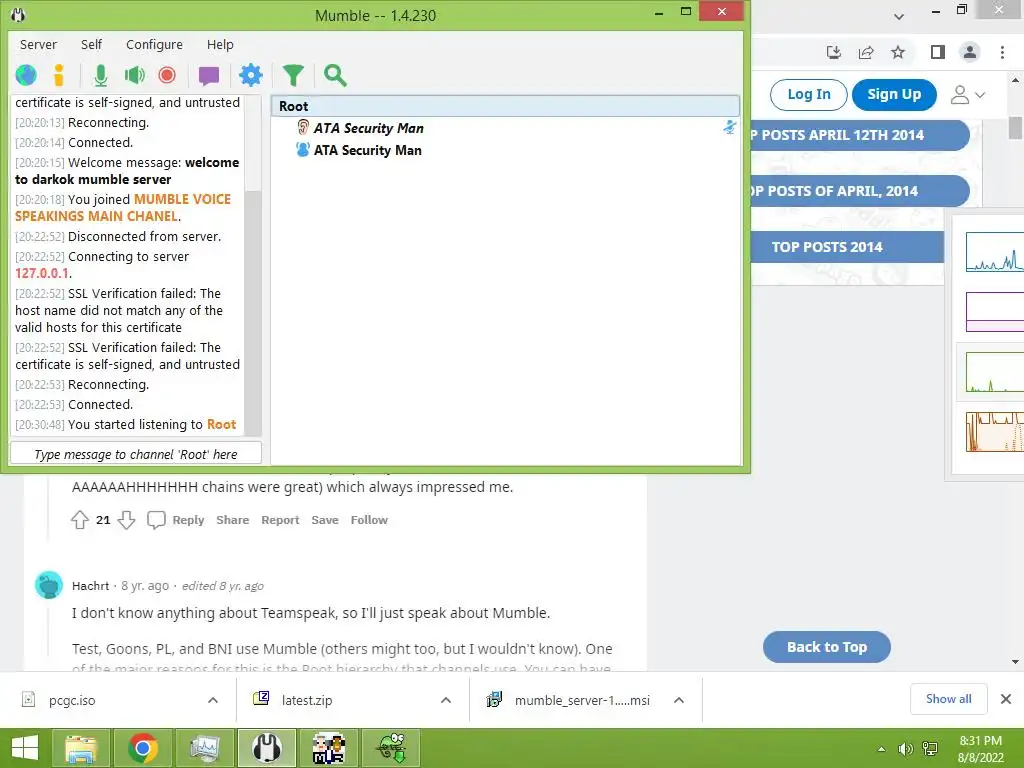1024x768 pixels.
Task: Click Hachrt's avatar image
Action: [49, 585]
